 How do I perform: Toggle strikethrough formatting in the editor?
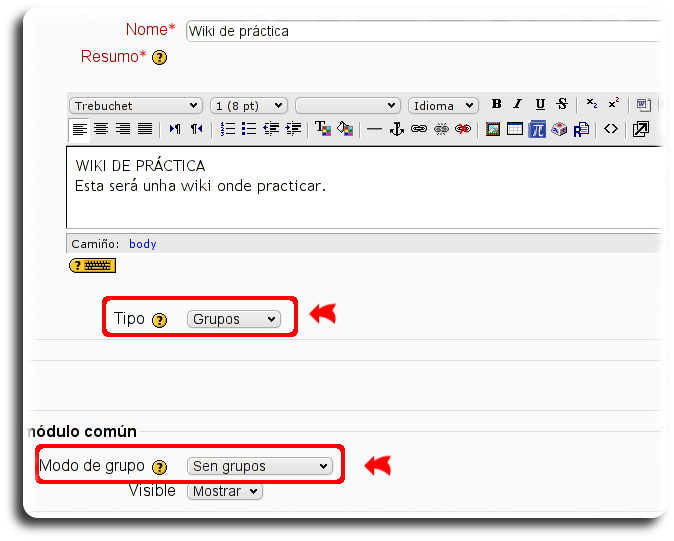click(562, 104)
